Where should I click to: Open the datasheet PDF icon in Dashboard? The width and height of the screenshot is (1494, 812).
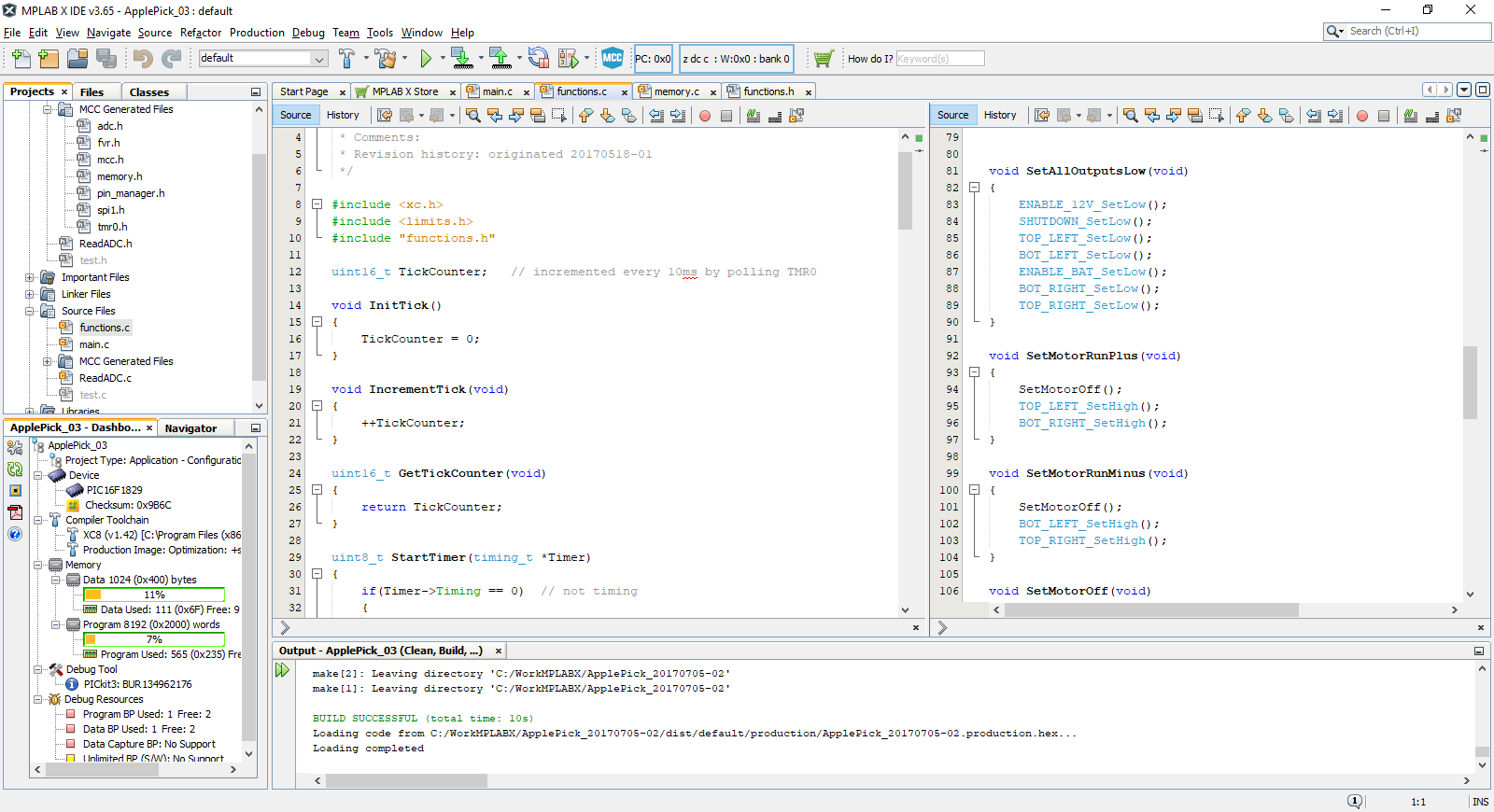[x=15, y=512]
